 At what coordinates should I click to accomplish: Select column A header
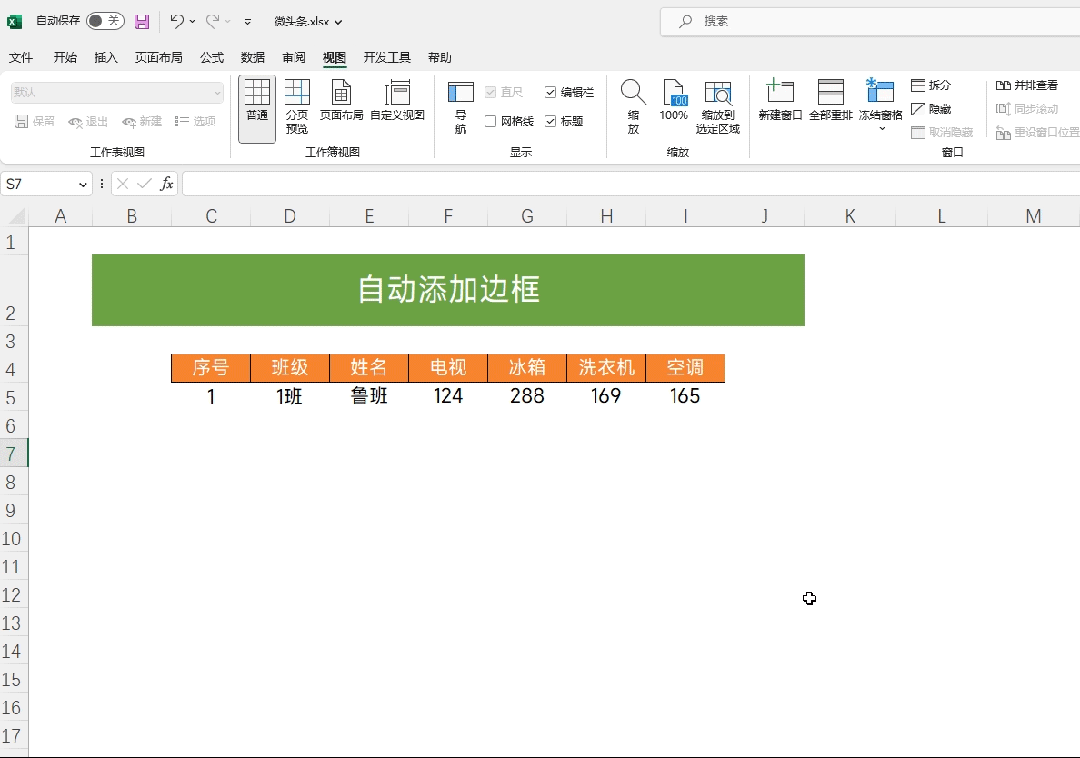61,217
